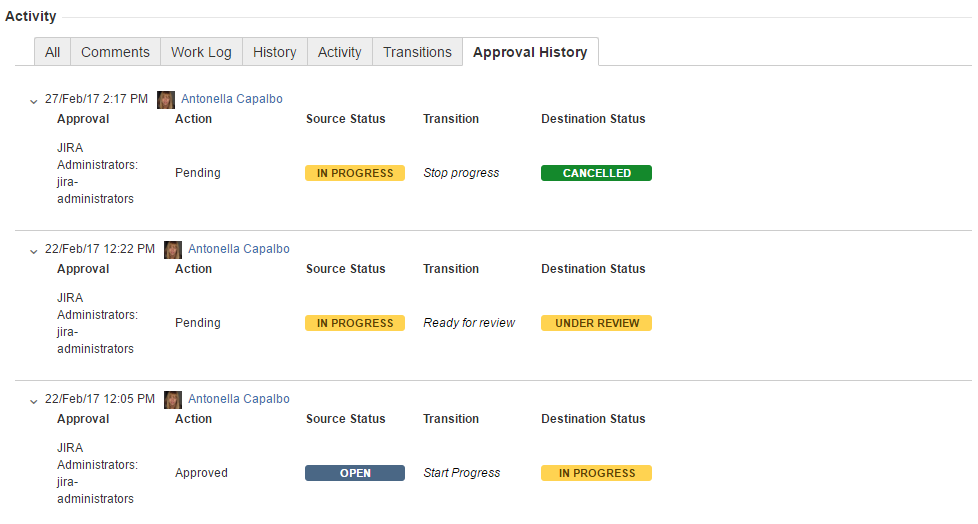Collapse the 22/Feb/17 12:22 PM approval entry
This screenshot has width=978, height=524.
tap(34, 250)
